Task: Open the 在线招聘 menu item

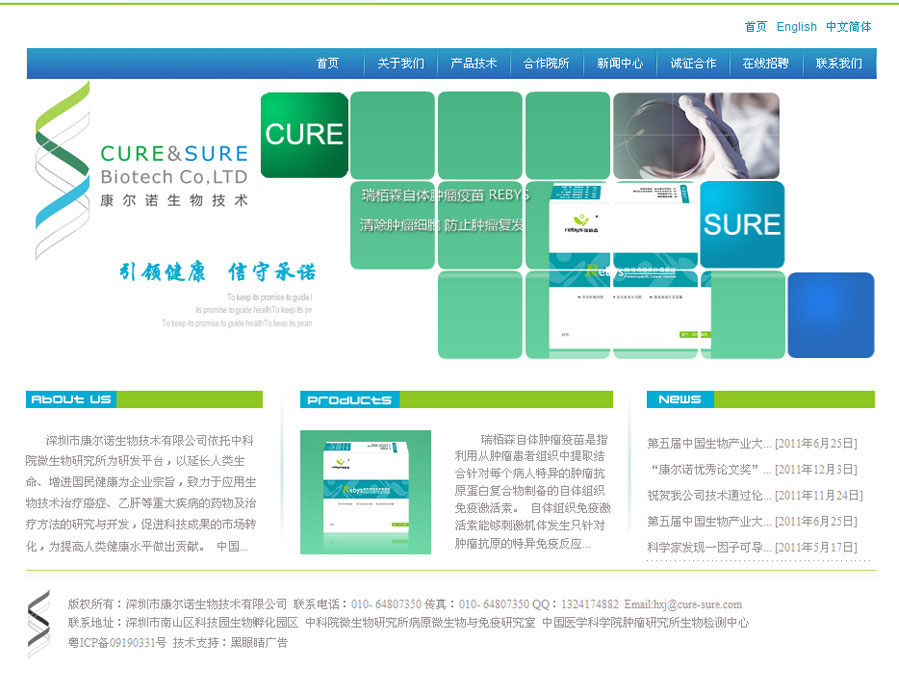Action: pyautogui.click(x=765, y=63)
